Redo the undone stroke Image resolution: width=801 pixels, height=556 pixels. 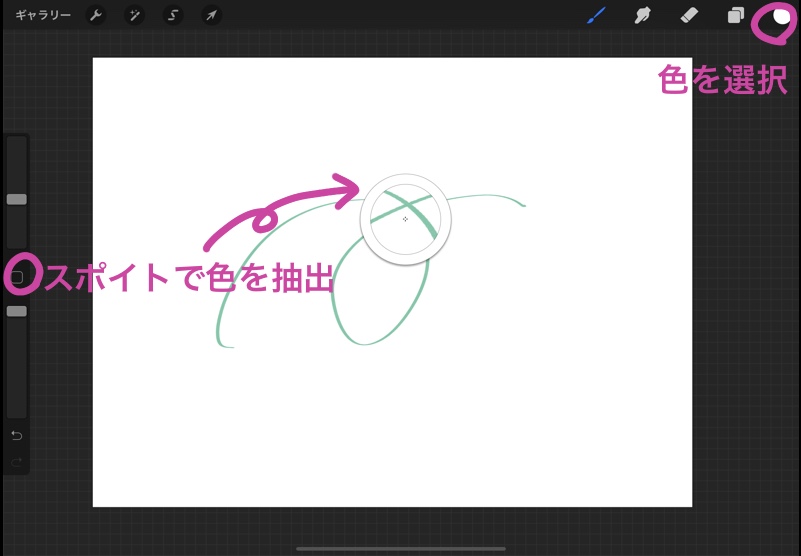point(16,462)
